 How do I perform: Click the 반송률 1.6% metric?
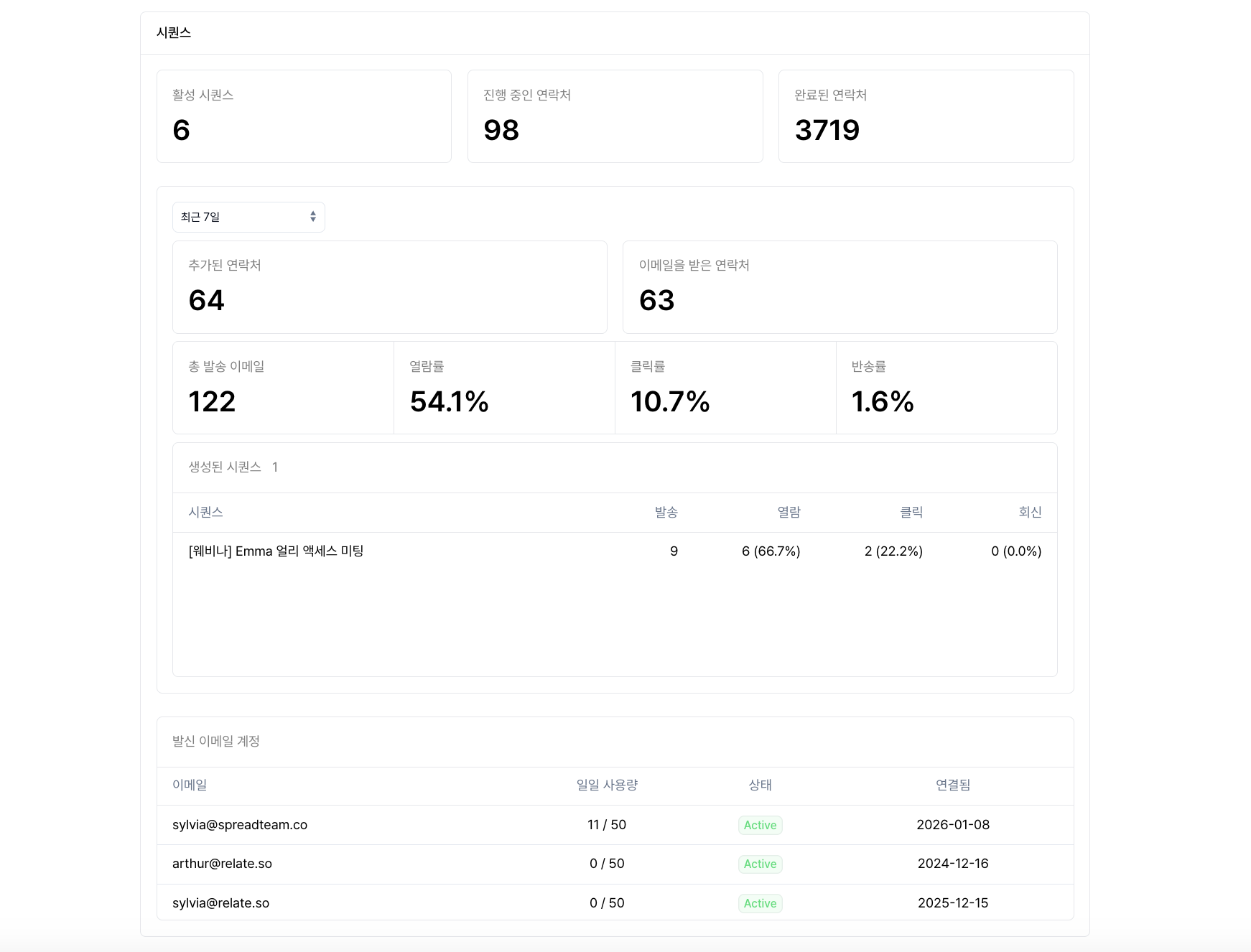point(882,401)
